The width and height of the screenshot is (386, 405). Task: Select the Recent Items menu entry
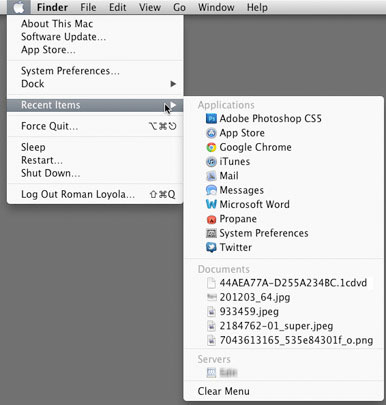tap(95, 105)
